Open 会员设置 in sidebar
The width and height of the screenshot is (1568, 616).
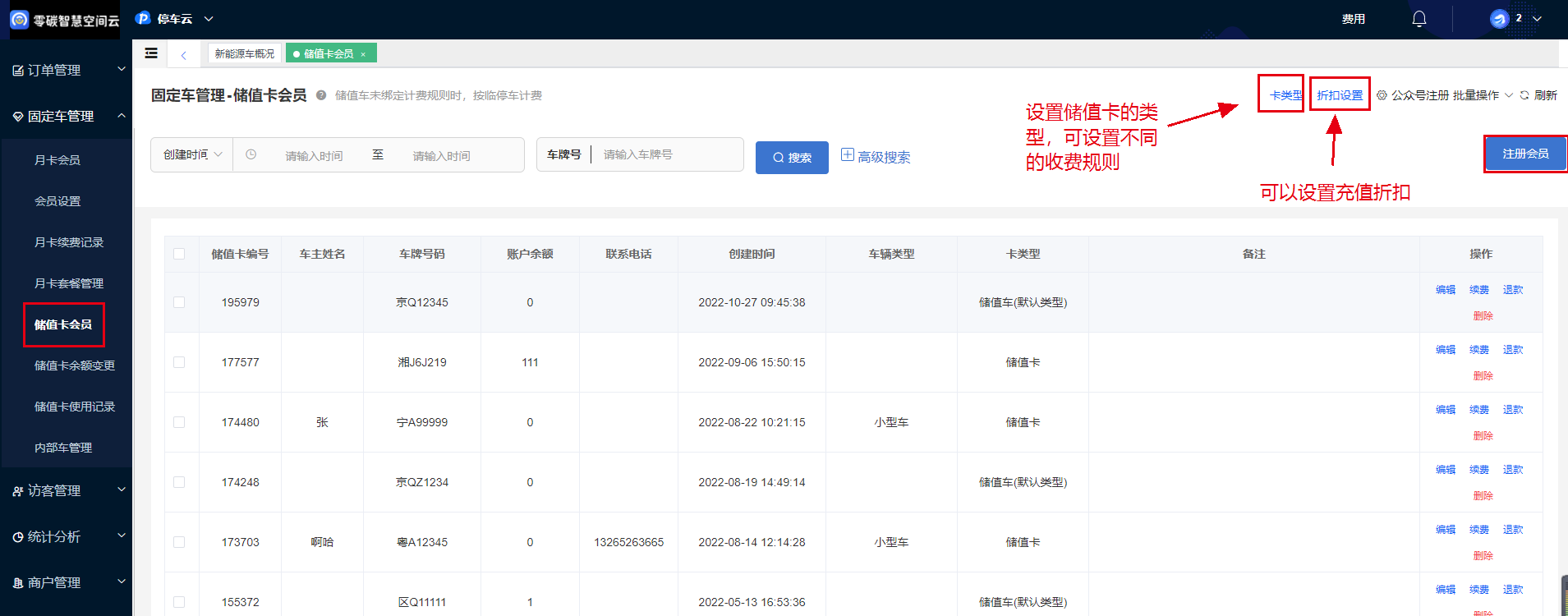pos(57,201)
